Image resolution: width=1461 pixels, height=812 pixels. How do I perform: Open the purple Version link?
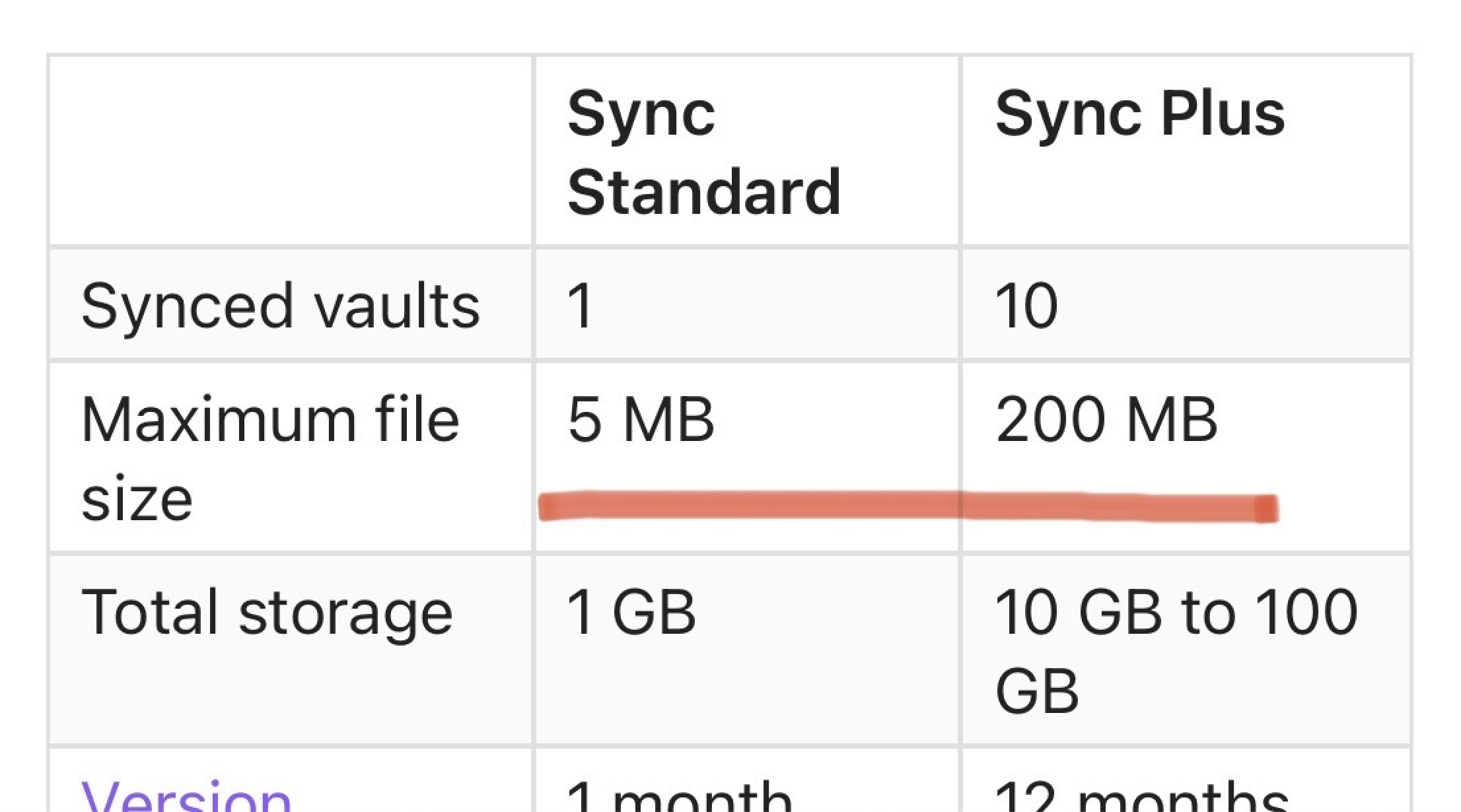[x=186, y=799]
